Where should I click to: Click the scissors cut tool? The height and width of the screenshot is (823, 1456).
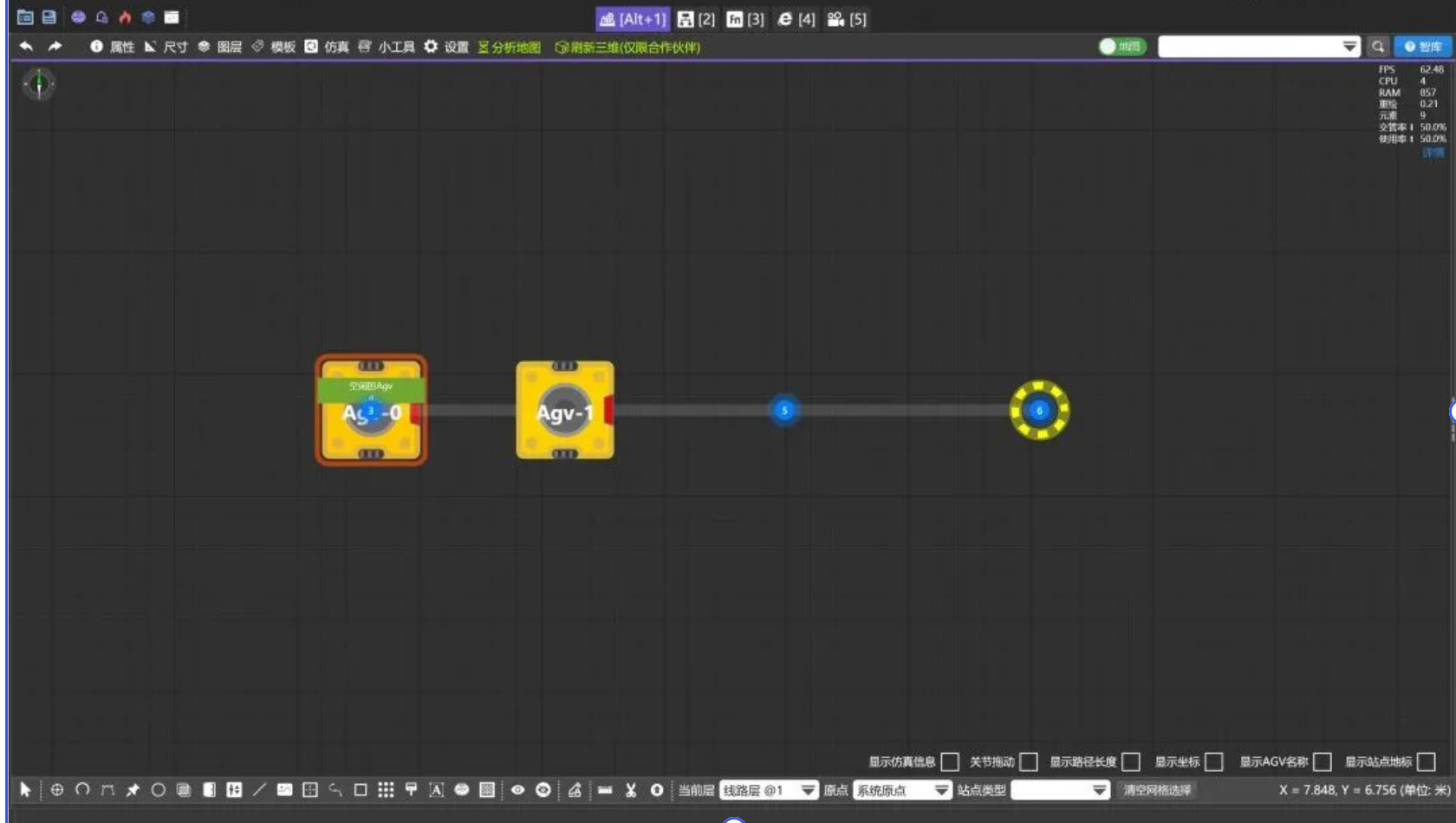(x=631, y=790)
